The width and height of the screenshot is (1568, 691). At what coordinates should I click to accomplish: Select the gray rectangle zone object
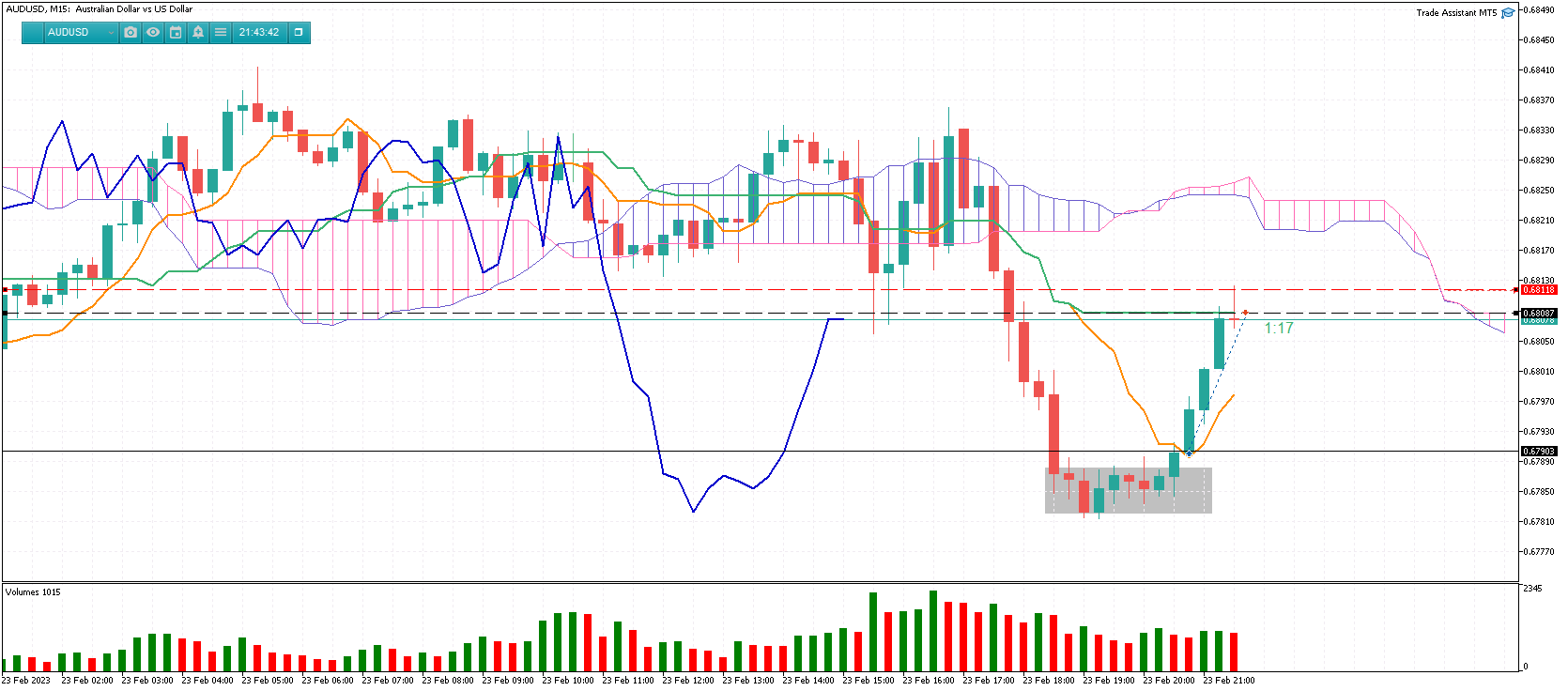1129,490
